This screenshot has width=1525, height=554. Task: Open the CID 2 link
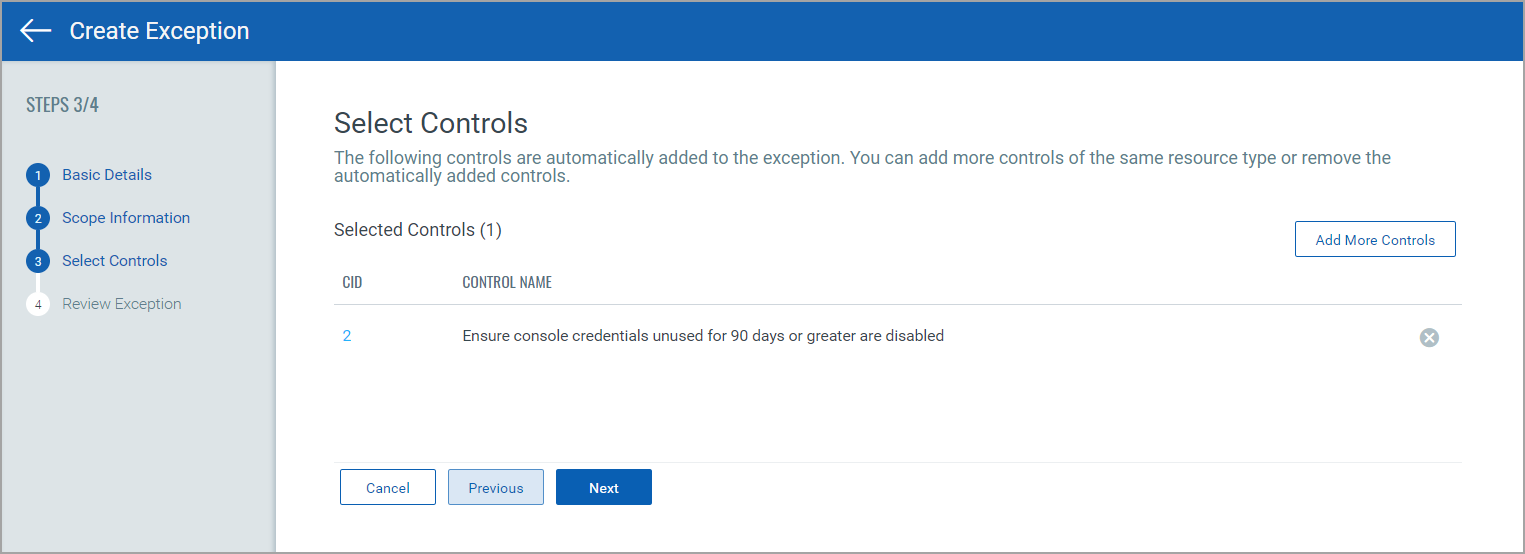click(347, 336)
